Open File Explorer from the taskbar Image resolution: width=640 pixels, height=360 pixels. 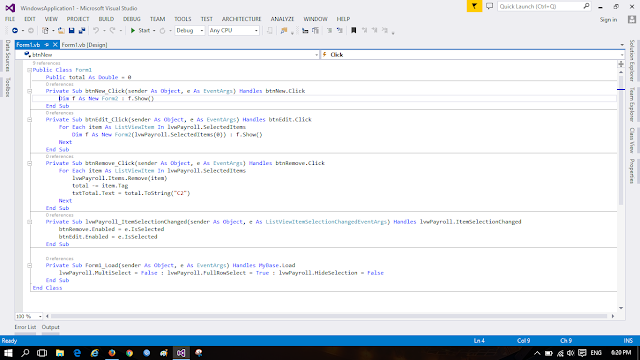(x=60, y=353)
